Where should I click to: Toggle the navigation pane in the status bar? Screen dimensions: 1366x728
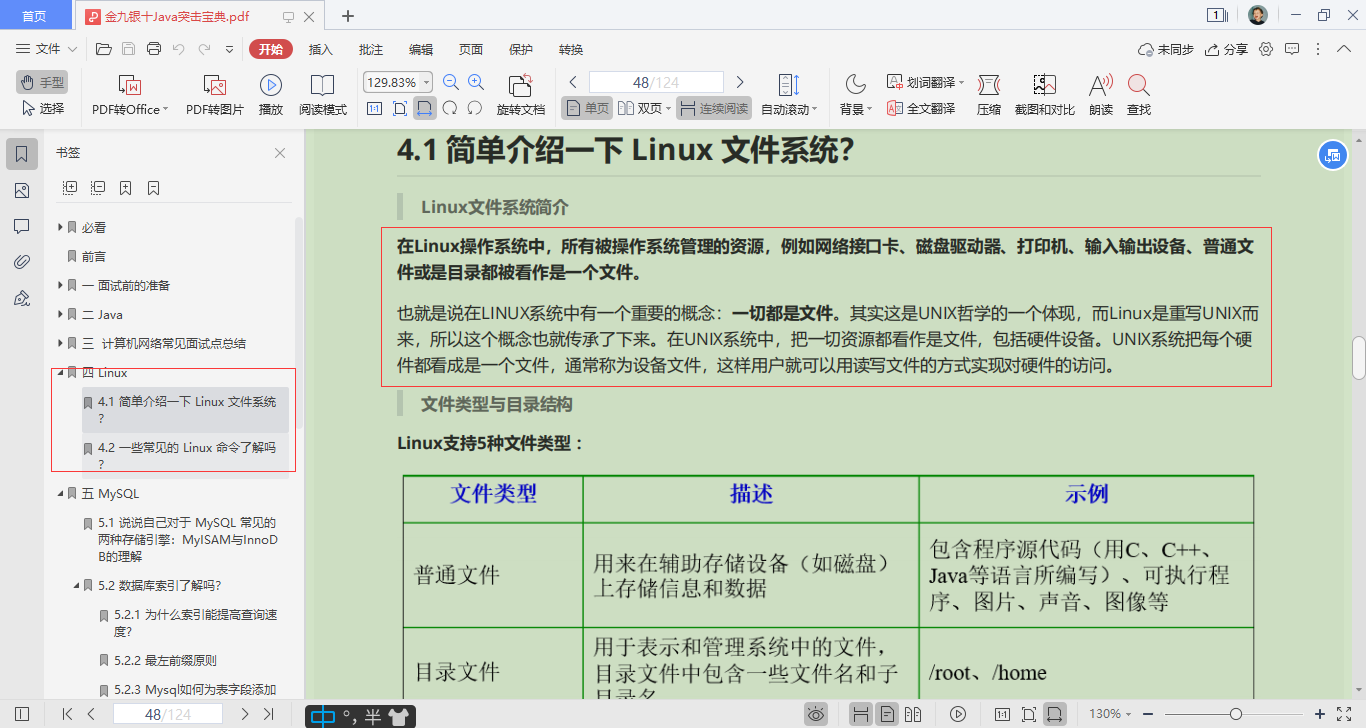click(x=22, y=714)
